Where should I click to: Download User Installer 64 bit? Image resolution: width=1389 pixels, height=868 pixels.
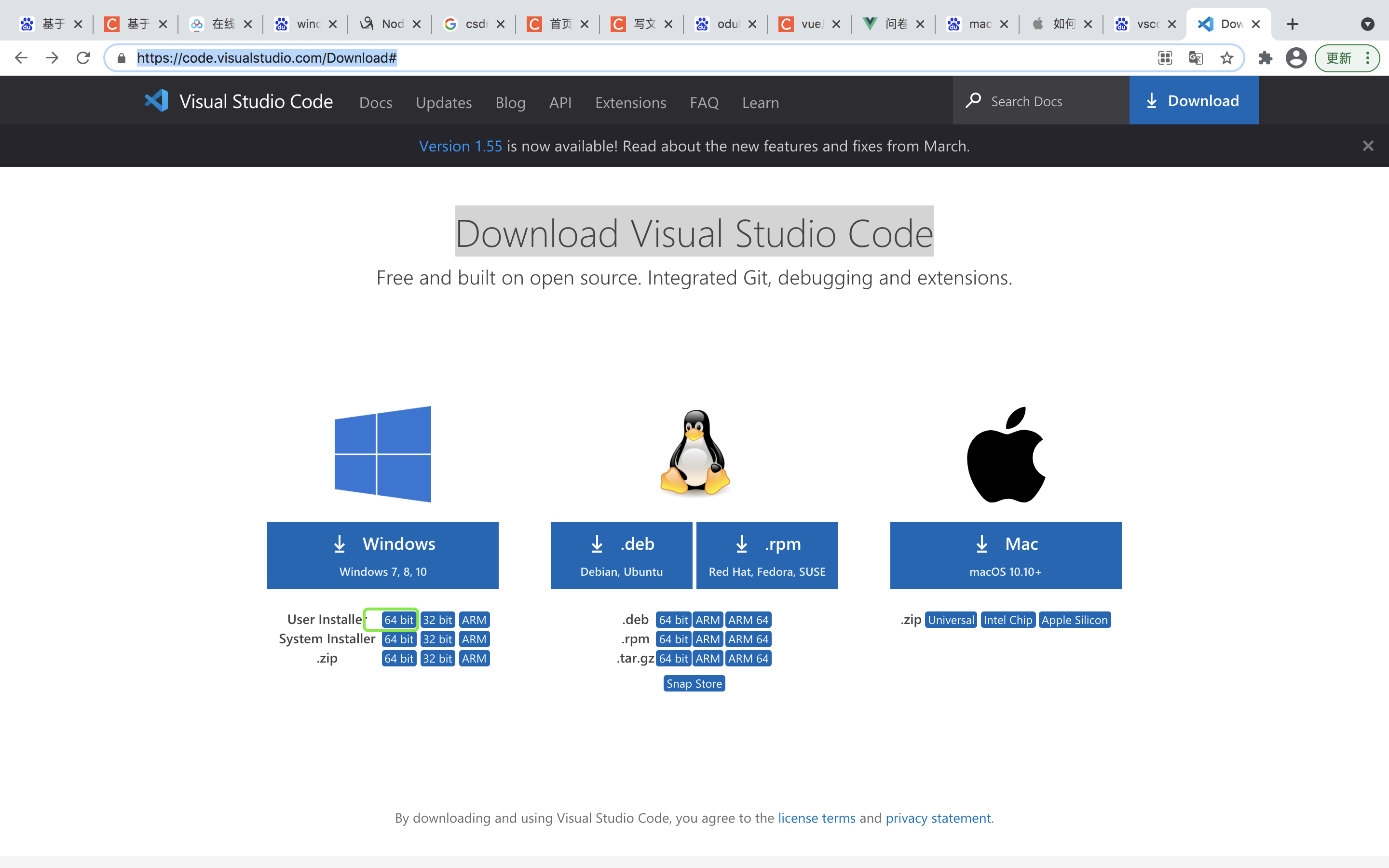point(399,620)
